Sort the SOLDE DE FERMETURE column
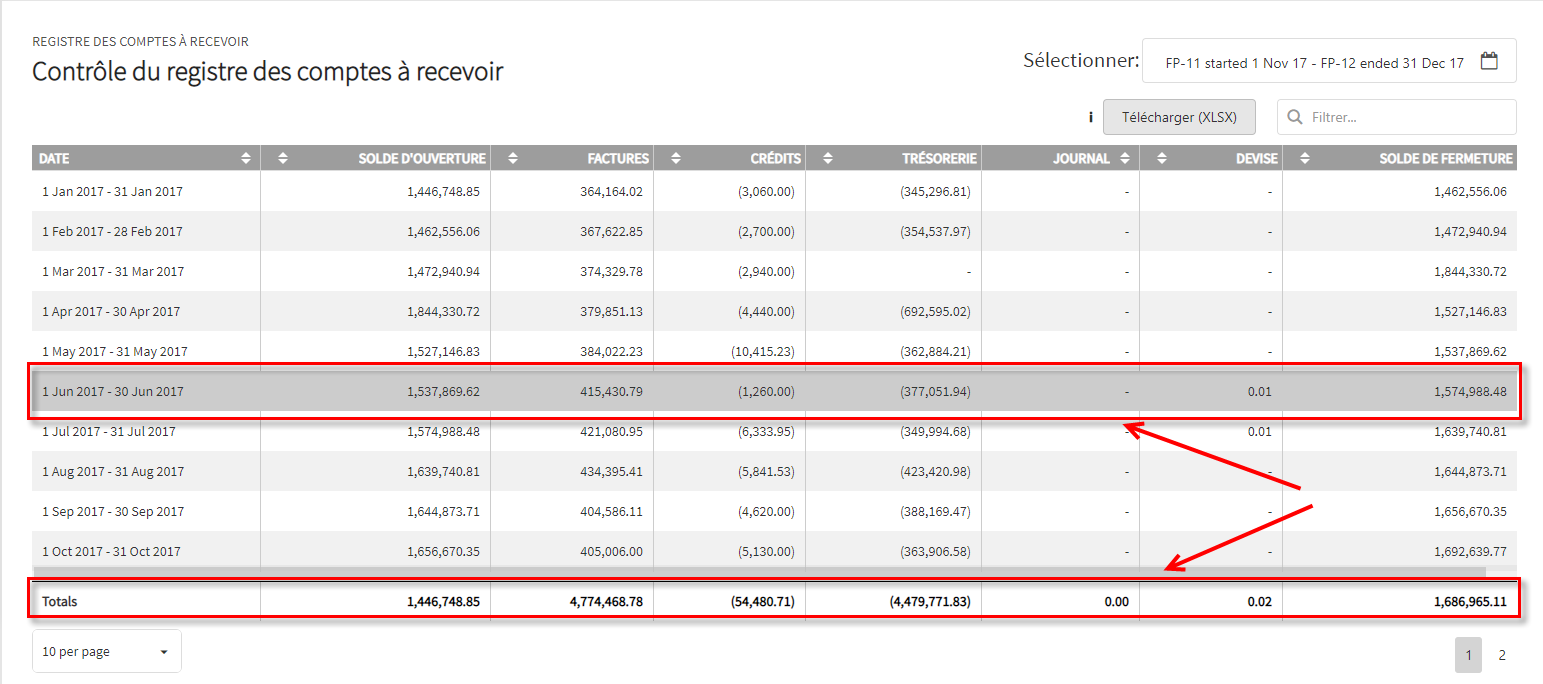The width and height of the screenshot is (1543, 684). (x=1305, y=158)
